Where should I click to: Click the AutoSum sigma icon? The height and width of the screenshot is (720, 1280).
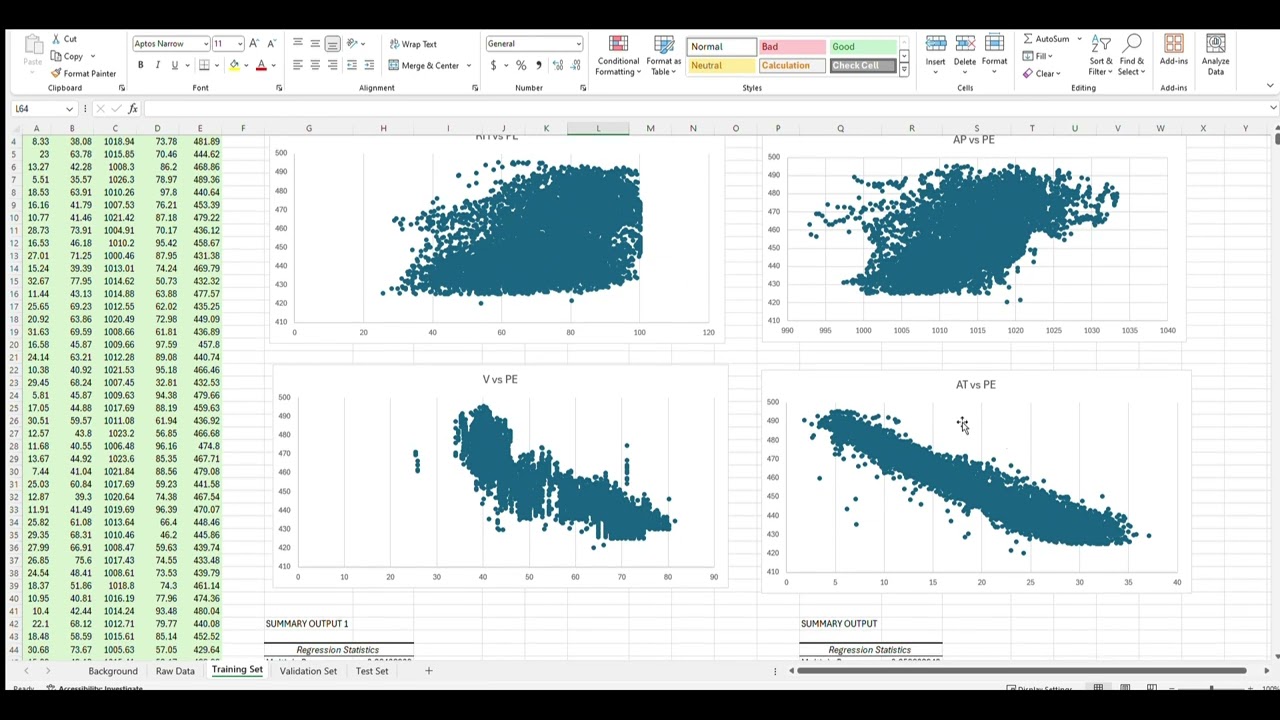click(1028, 39)
